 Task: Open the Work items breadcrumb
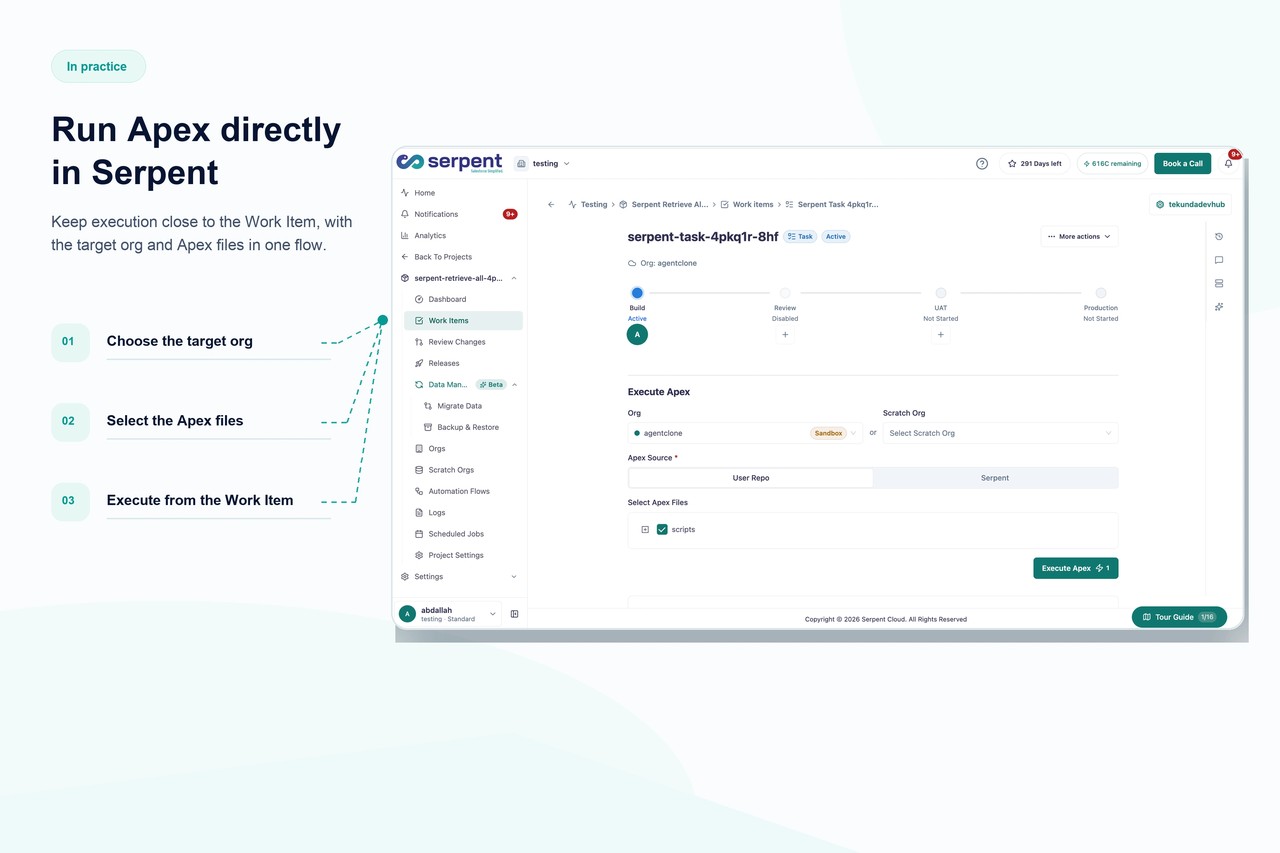click(747, 204)
